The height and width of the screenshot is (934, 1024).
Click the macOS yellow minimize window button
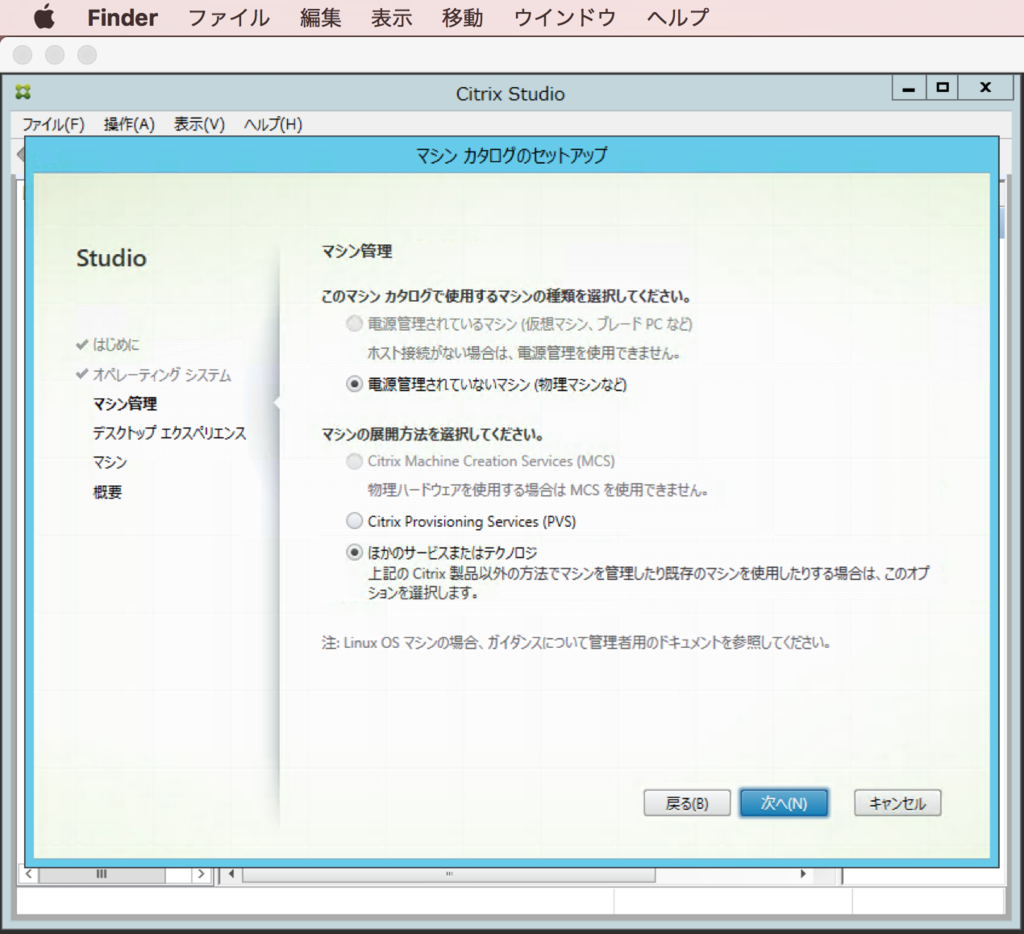coord(55,55)
